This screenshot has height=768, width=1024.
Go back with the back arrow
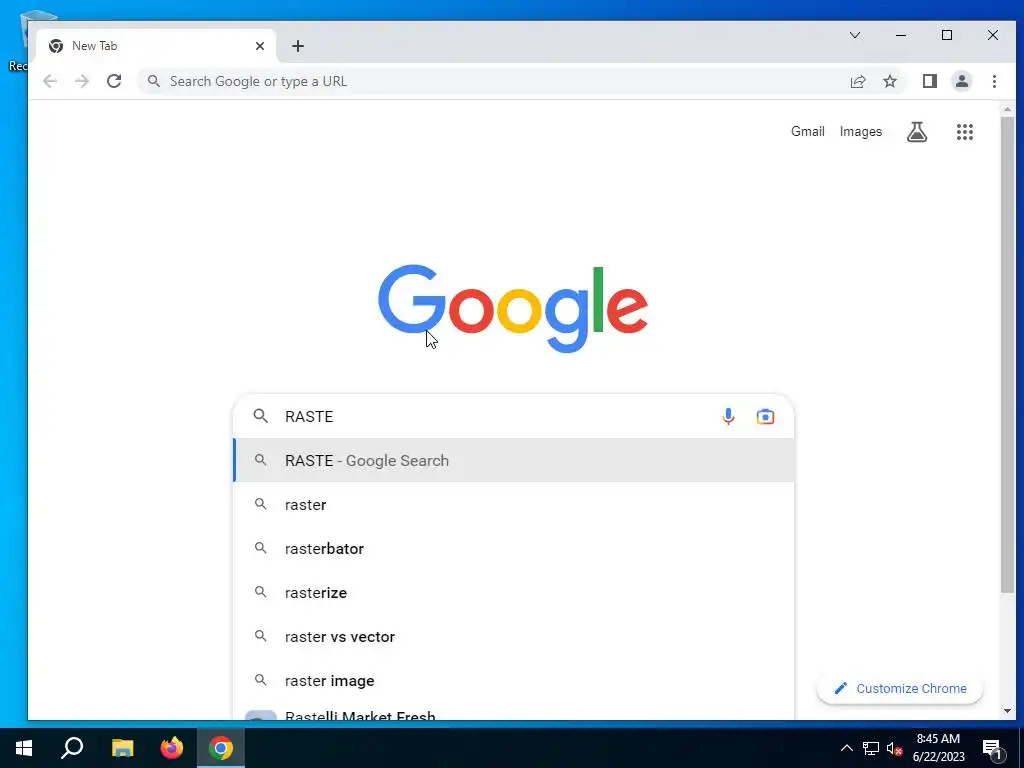[x=50, y=81]
